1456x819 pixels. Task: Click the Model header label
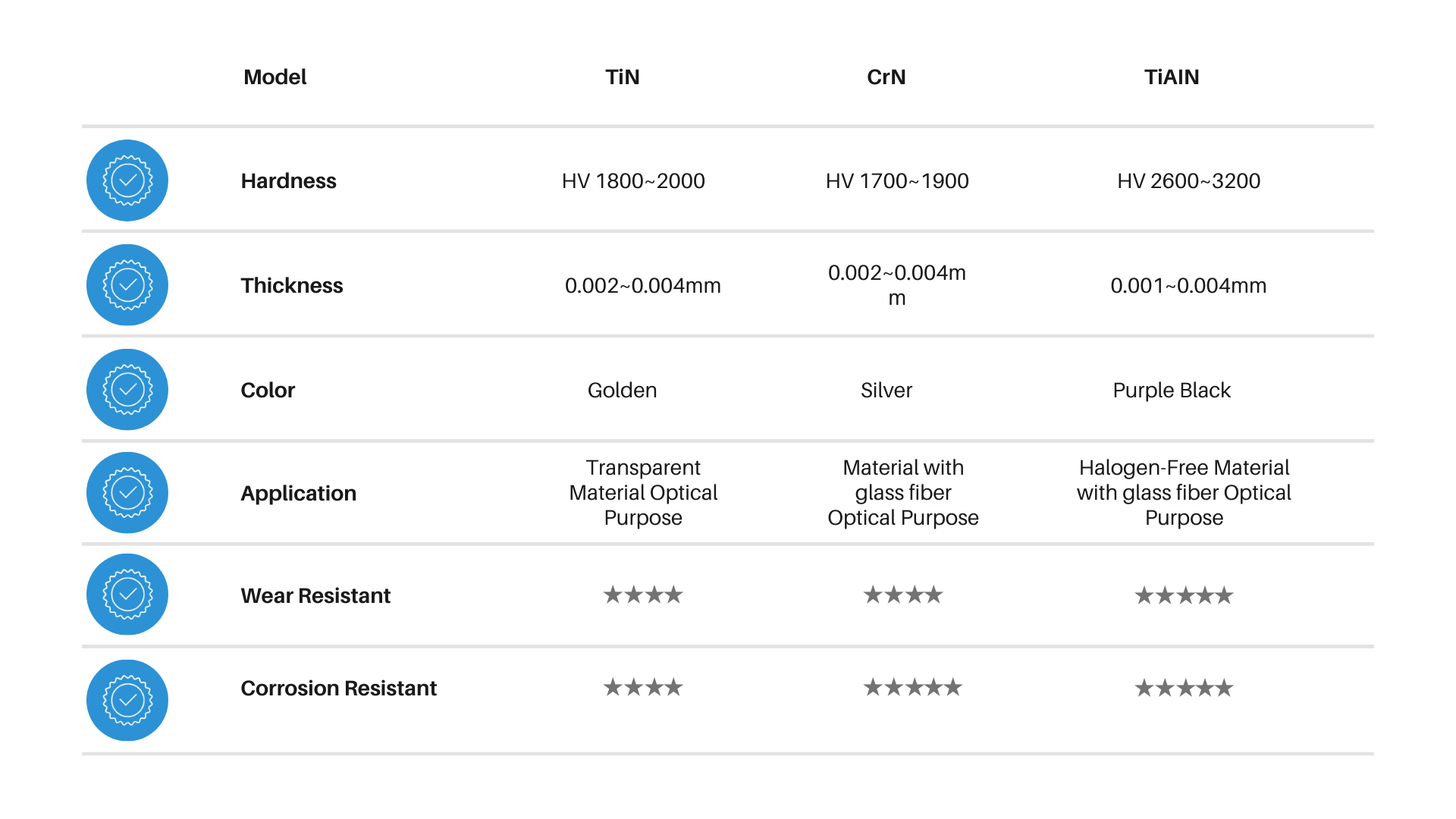click(x=275, y=77)
